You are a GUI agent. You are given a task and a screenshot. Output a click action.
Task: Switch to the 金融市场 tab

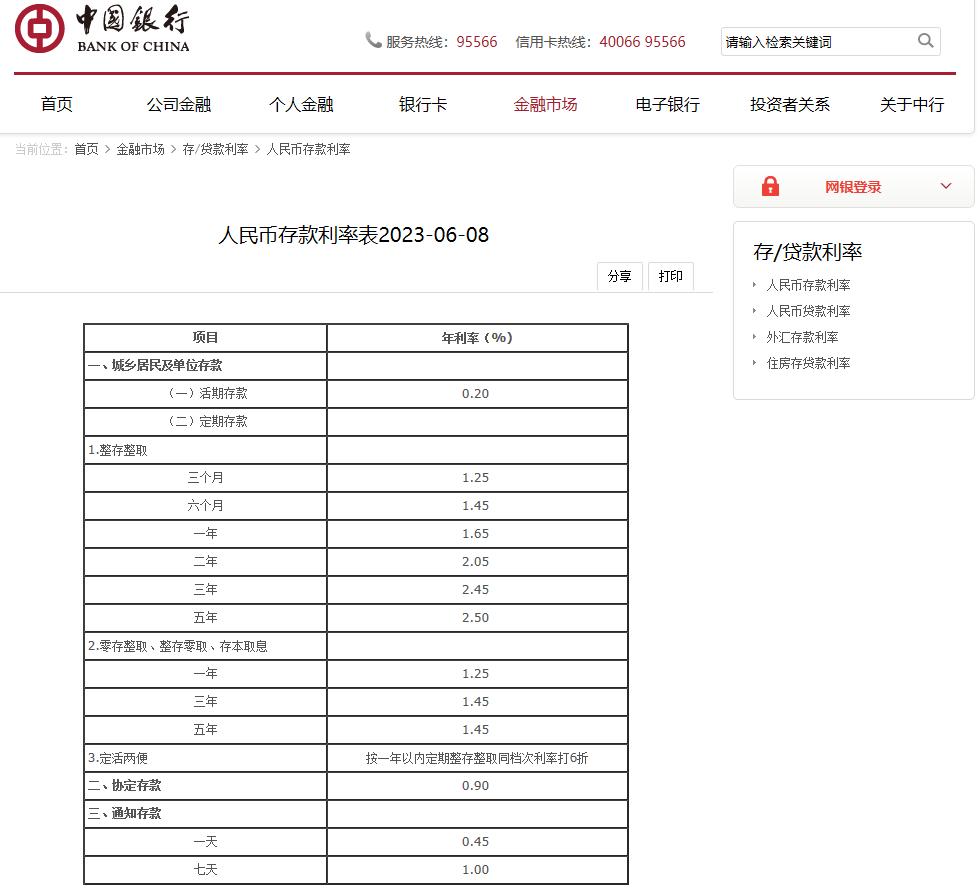coord(545,104)
